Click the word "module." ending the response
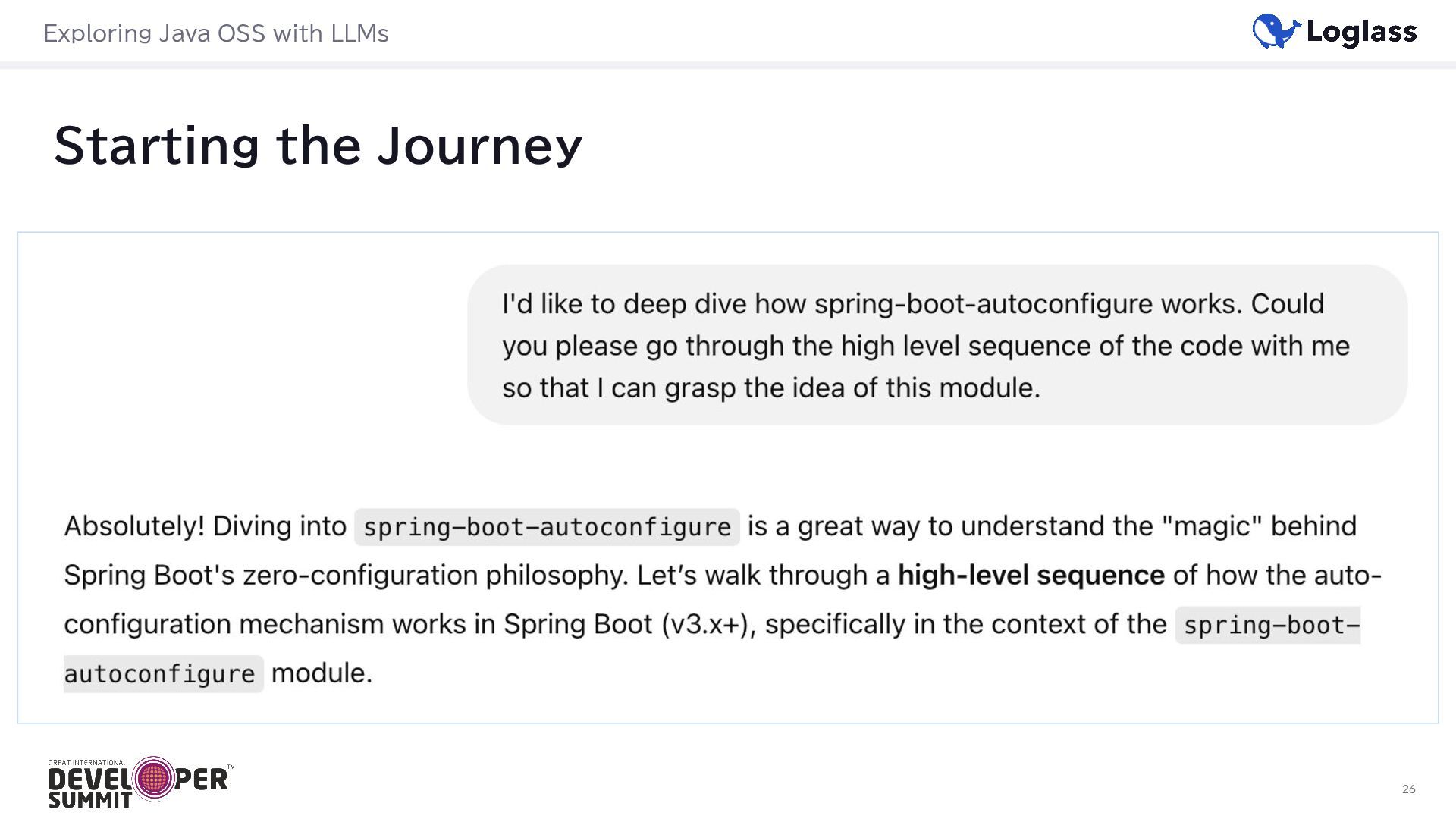The width and height of the screenshot is (1456, 819). tap(322, 673)
